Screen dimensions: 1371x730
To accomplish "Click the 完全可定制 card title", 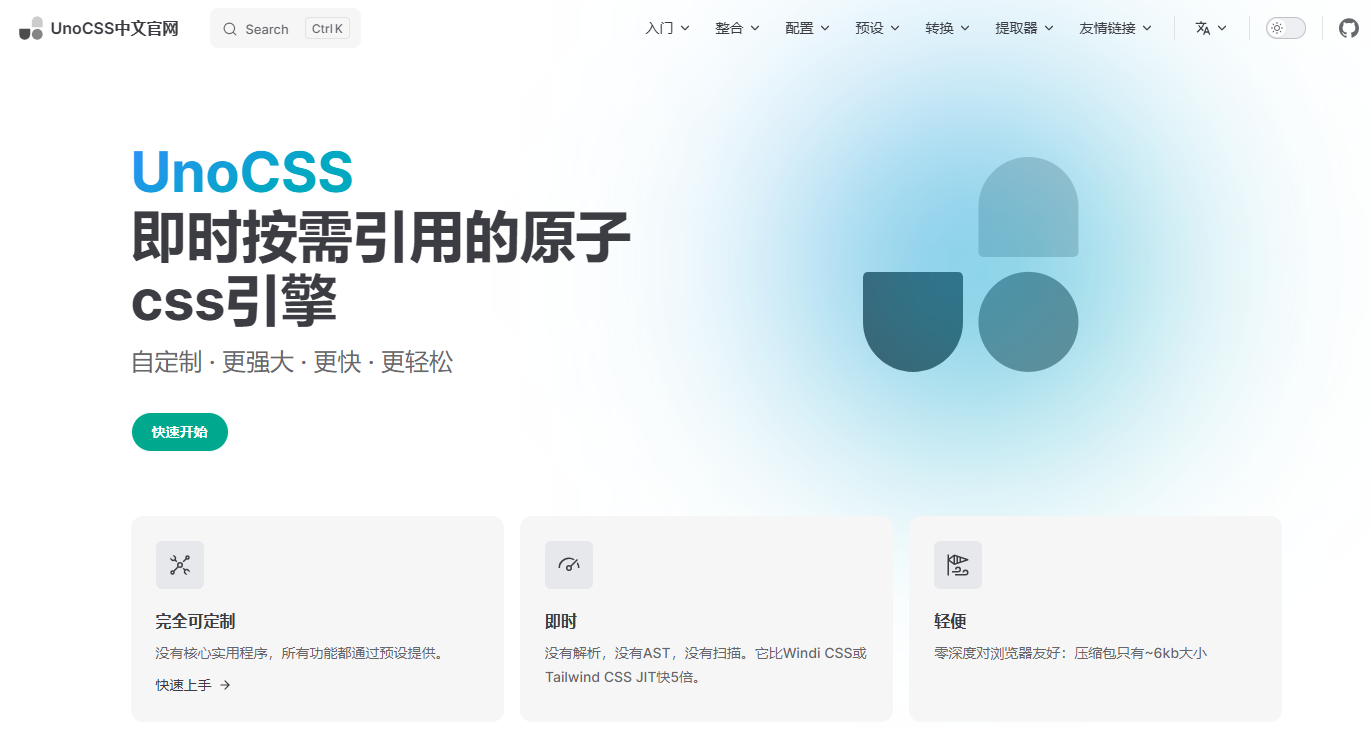I will pos(195,621).
